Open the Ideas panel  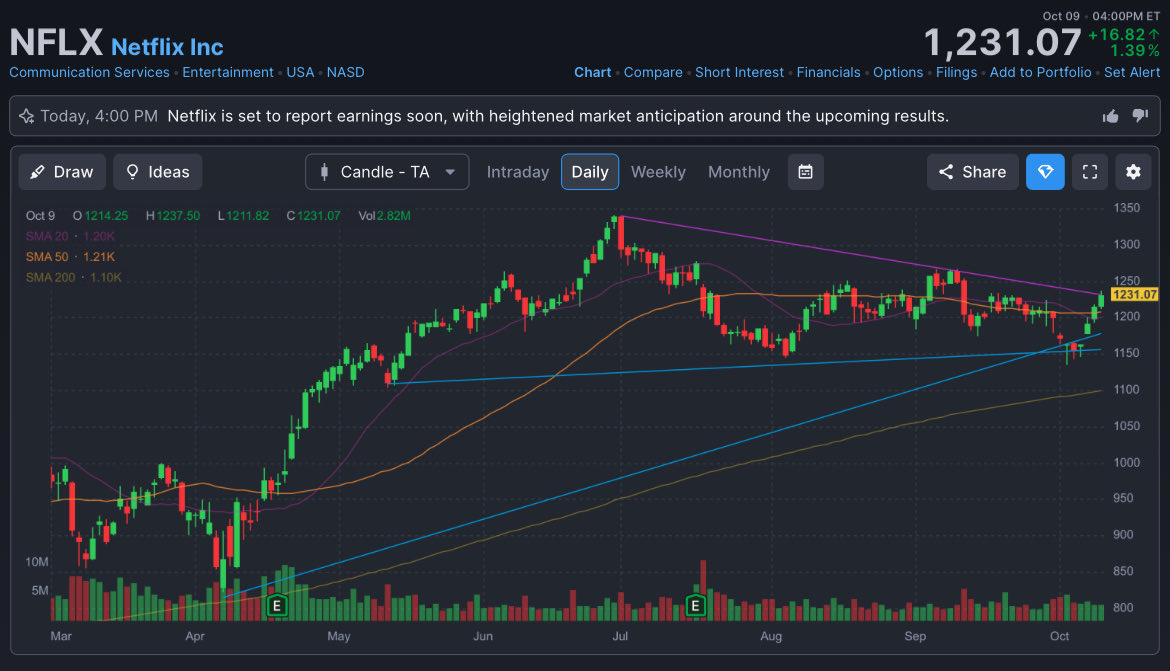point(157,171)
